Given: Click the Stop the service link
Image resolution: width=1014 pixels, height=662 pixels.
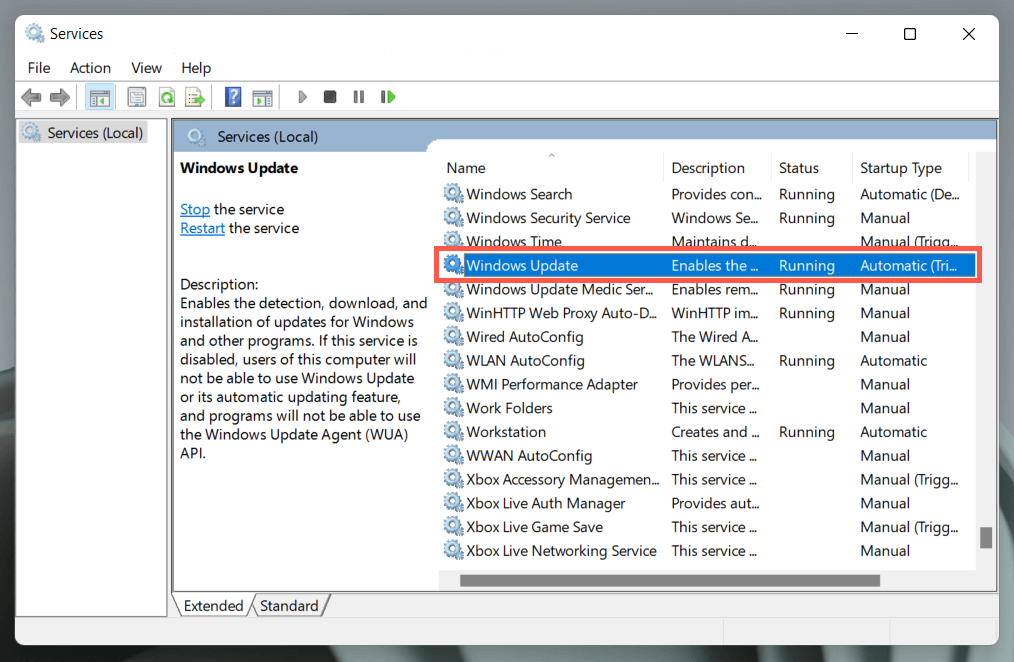Looking at the screenshot, I should [195, 209].
